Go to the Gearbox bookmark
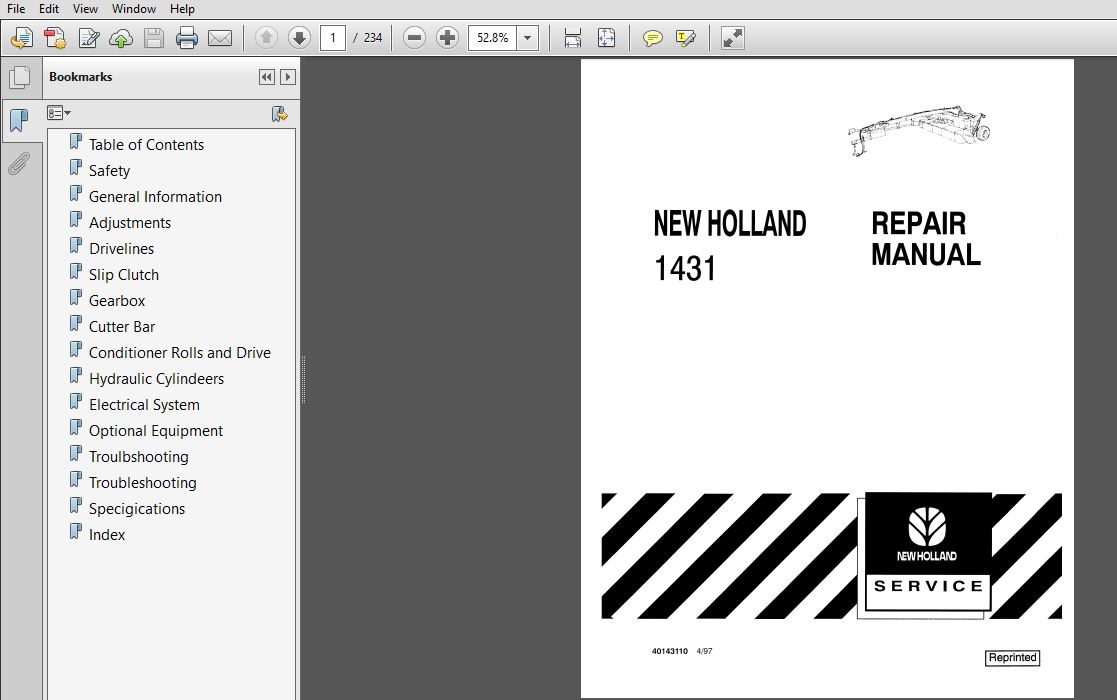1117x700 pixels. pyautogui.click(x=117, y=301)
